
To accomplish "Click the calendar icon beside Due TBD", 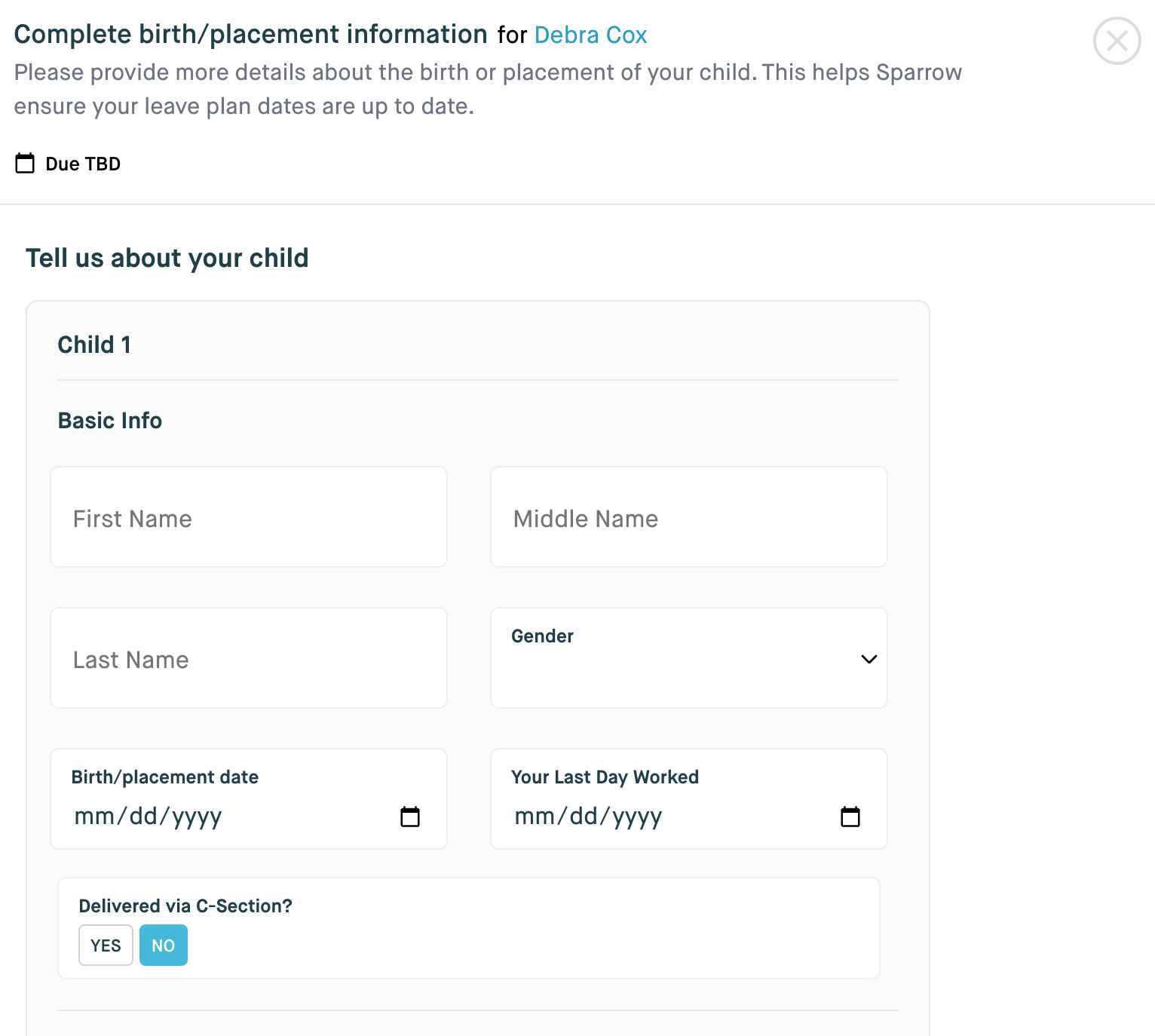I will point(25,163).
